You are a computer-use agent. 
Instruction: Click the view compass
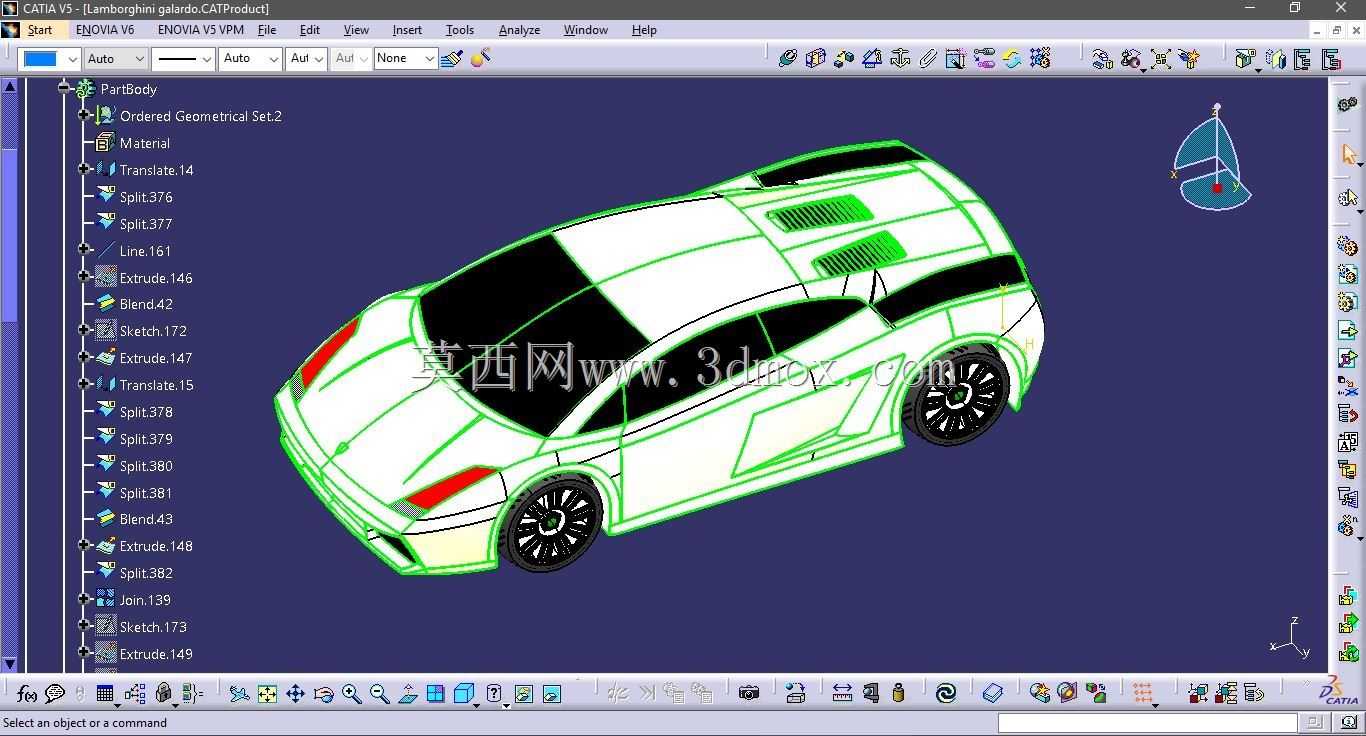(1212, 160)
